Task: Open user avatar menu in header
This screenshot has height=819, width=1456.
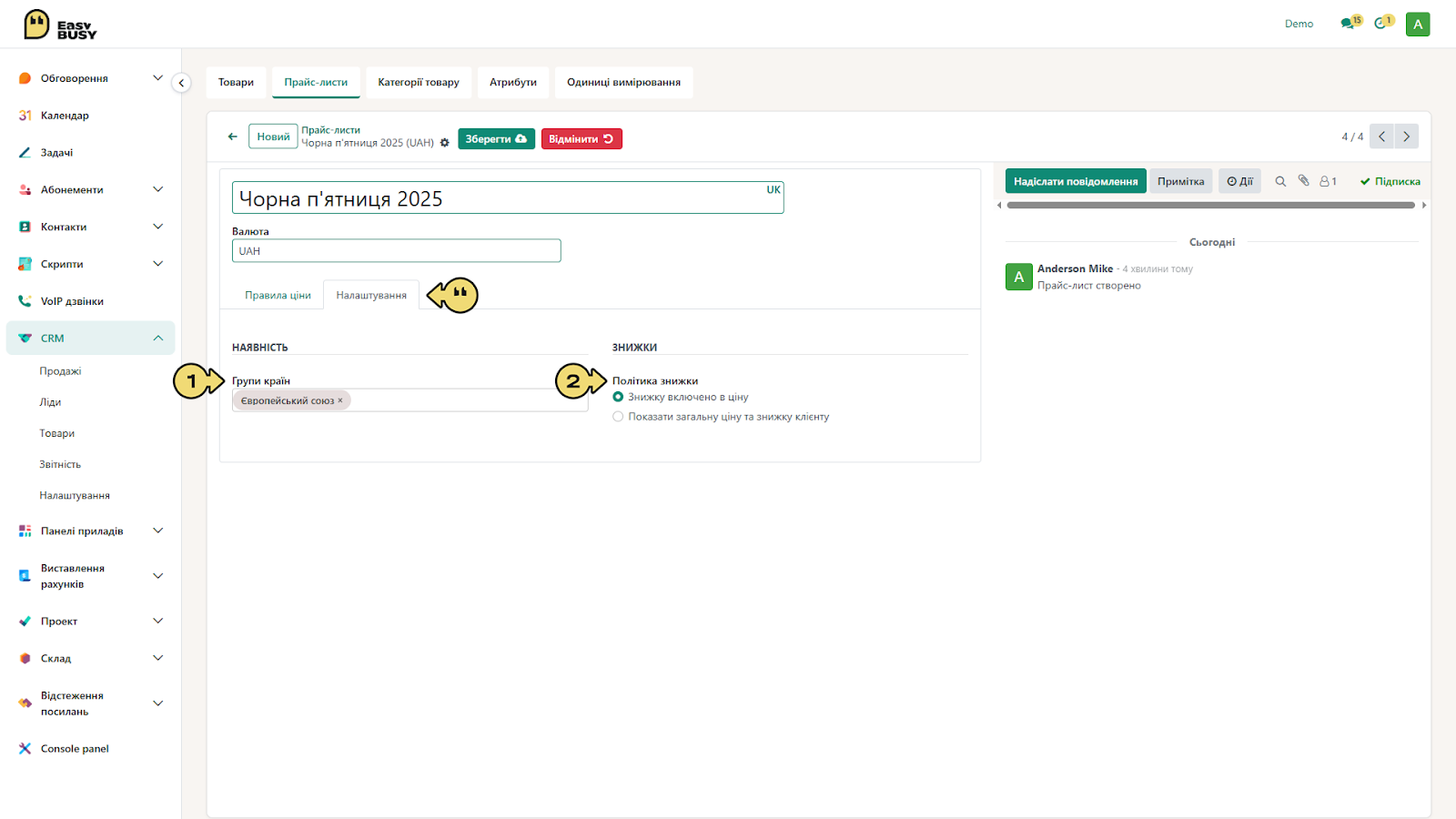Action: point(1418,25)
